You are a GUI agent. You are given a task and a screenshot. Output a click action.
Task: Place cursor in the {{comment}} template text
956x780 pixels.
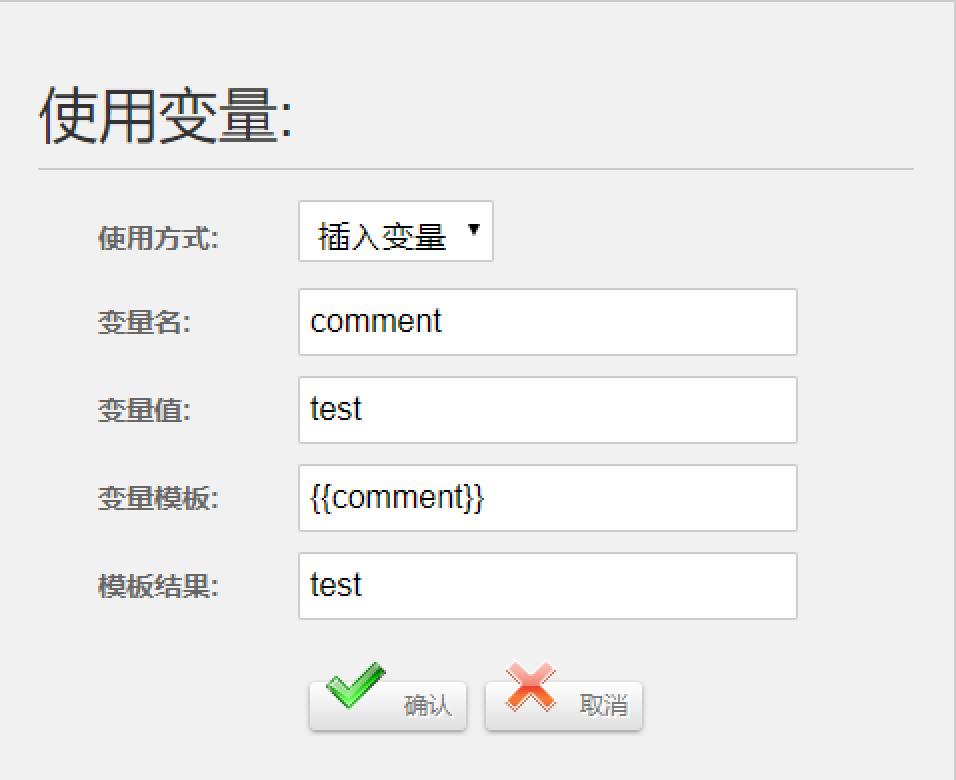pyautogui.click(x=397, y=498)
